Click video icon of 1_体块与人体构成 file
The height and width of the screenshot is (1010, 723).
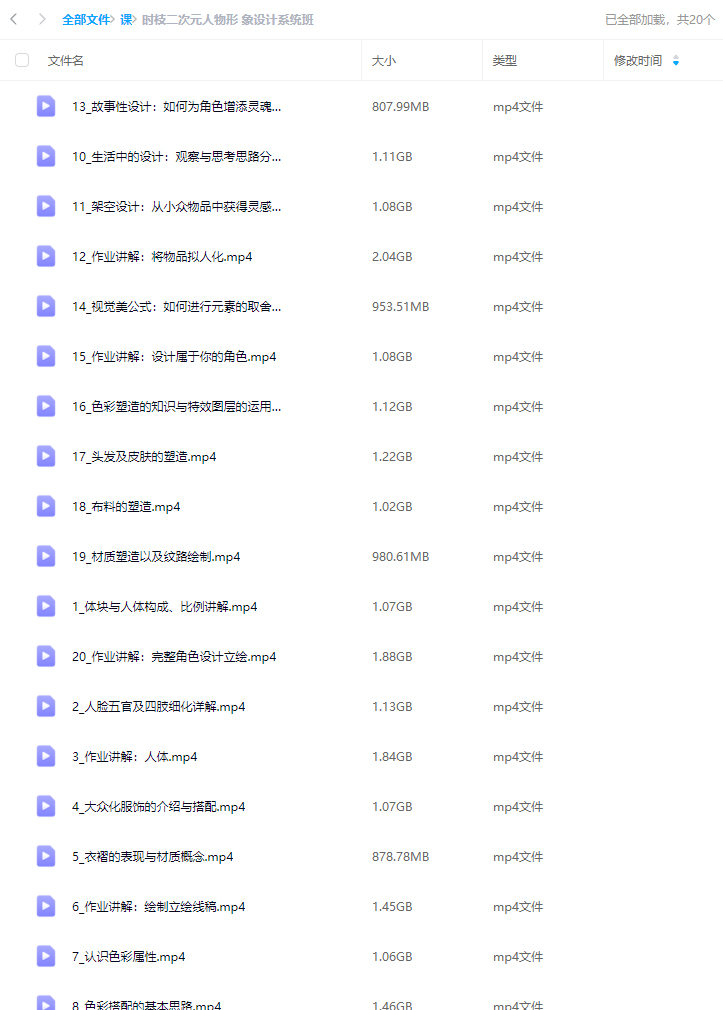46,606
